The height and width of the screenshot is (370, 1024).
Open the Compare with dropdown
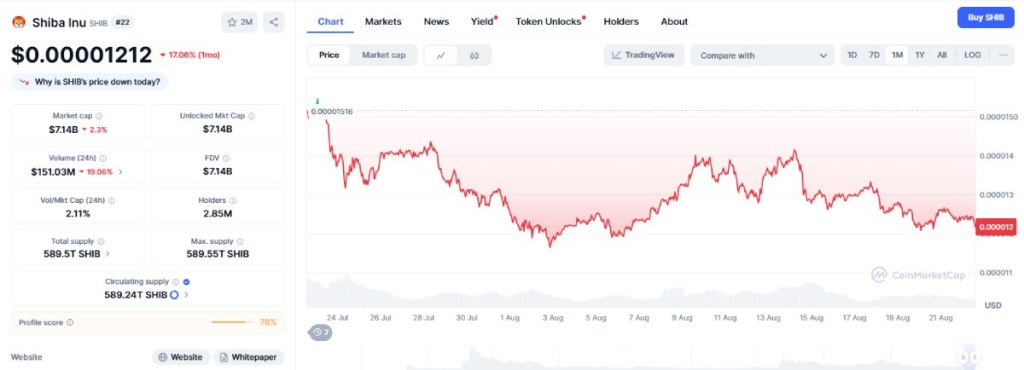[x=762, y=55]
